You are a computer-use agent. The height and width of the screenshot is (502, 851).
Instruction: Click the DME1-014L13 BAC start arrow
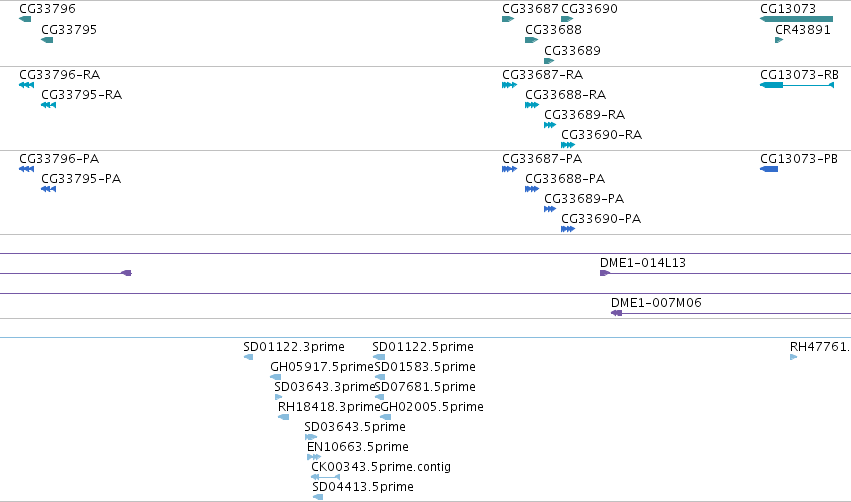pos(605,273)
